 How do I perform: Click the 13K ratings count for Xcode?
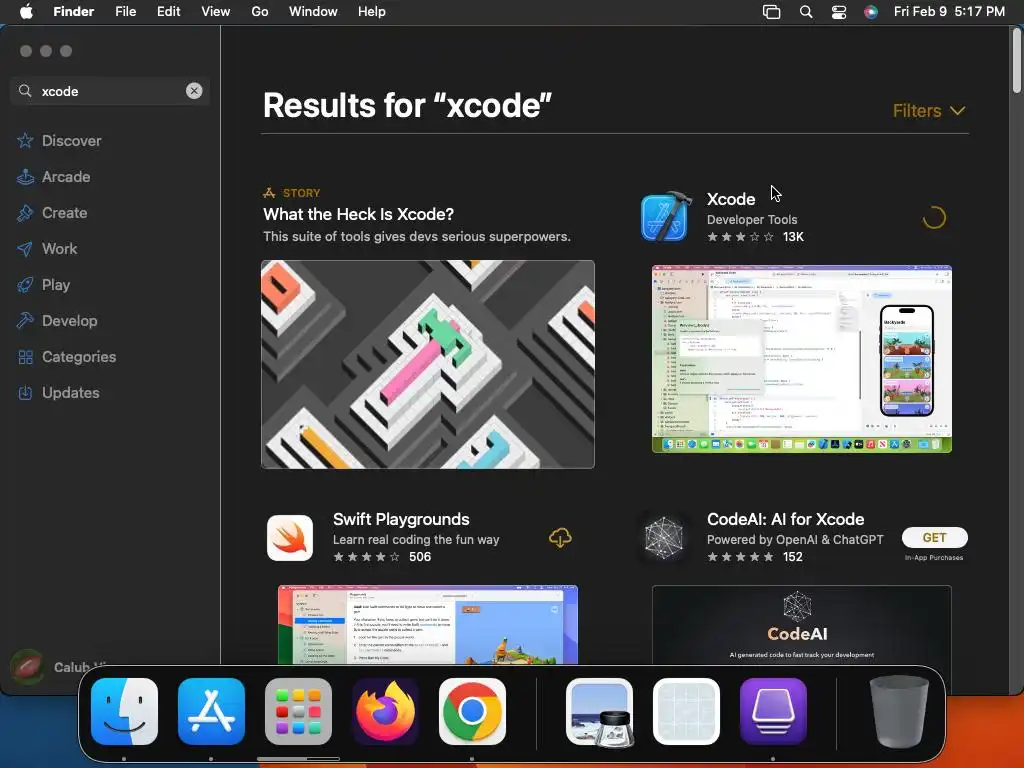[793, 237]
